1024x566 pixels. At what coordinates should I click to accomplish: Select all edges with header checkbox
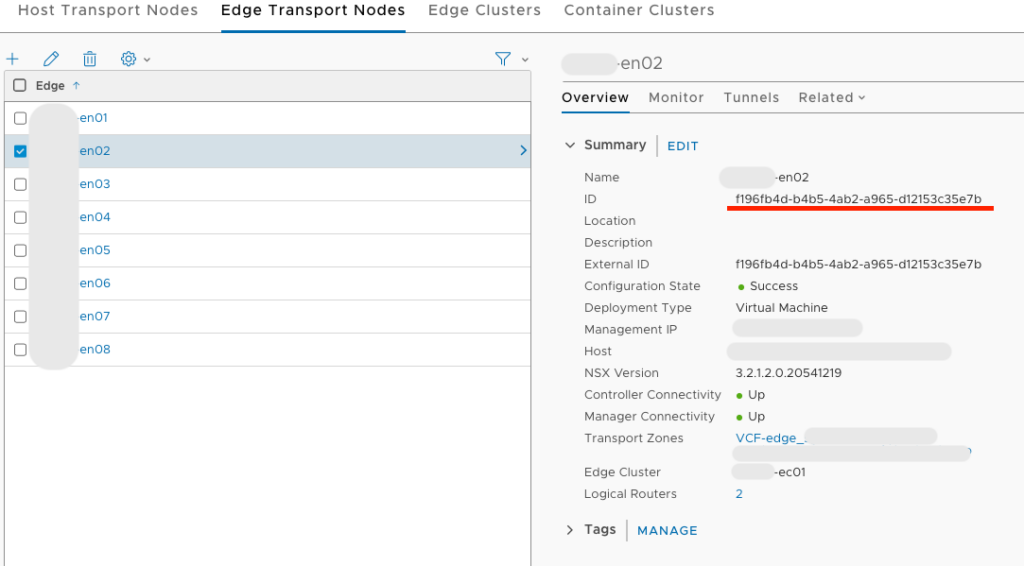(x=20, y=86)
